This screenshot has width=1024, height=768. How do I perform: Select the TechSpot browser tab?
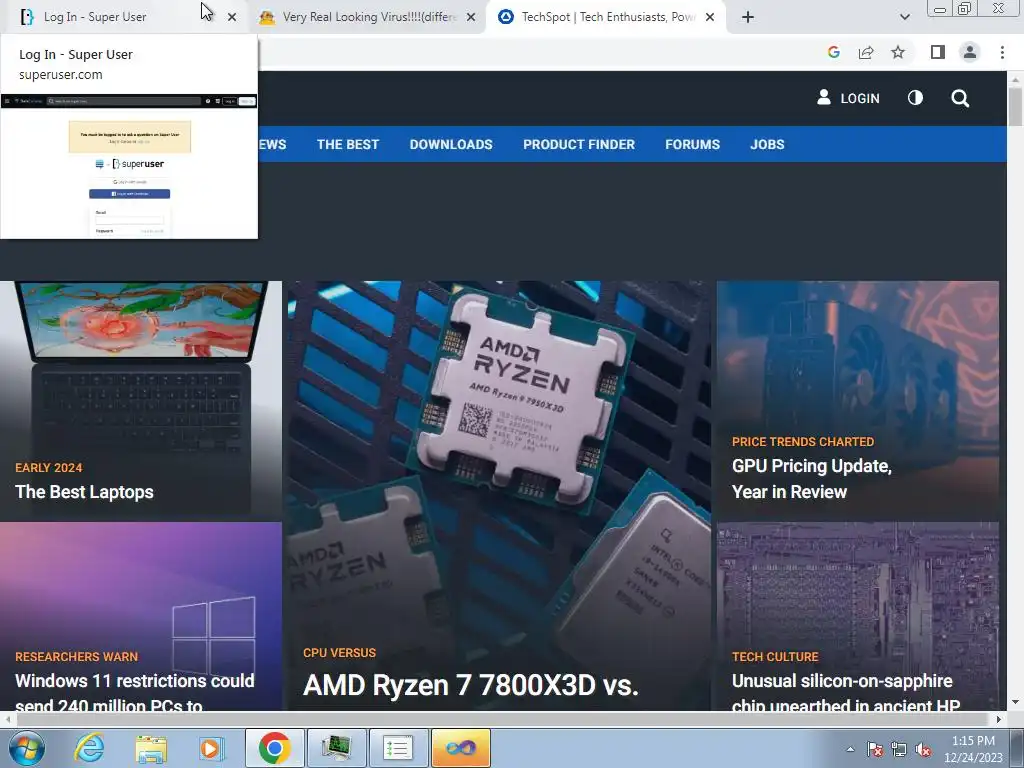604,17
